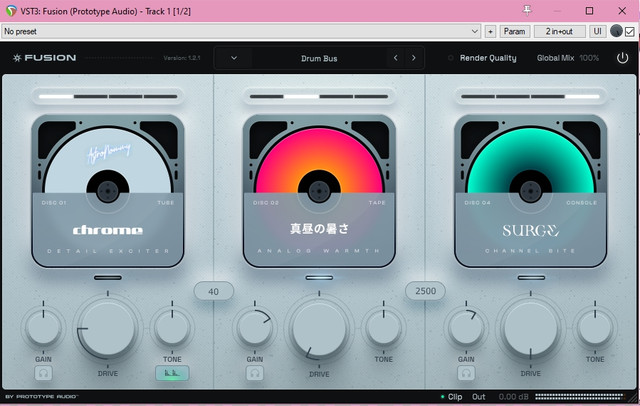Open the No preset combo box
The width and height of the screenshot is (640, 406).
(241, 31)
